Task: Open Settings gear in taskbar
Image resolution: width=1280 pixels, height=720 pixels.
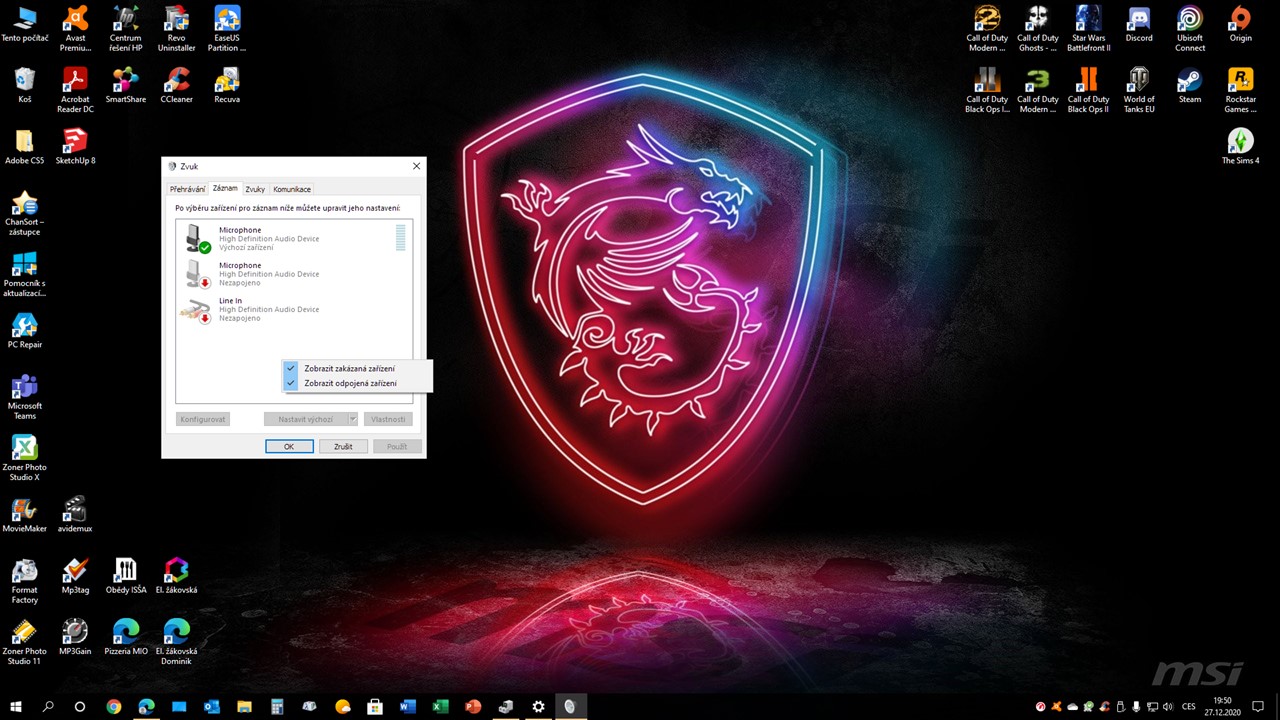Action: click(538, 706)
